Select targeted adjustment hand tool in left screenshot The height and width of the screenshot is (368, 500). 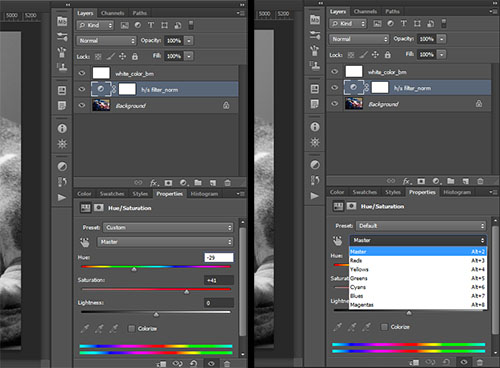pyautogui.click(x=85, y=242)
